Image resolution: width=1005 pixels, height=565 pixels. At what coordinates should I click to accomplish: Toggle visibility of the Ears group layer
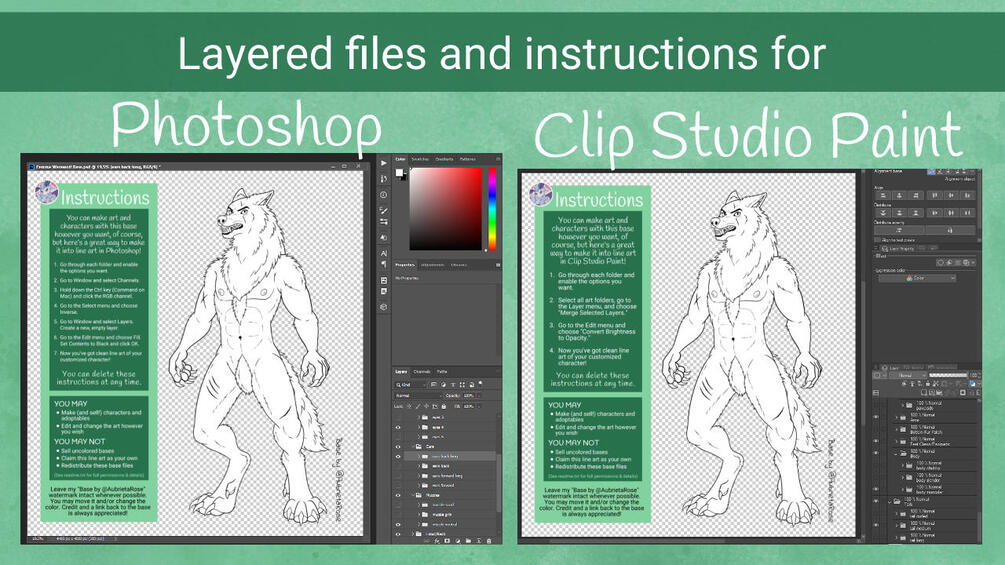pyautogui.click(x=398, y=446)
